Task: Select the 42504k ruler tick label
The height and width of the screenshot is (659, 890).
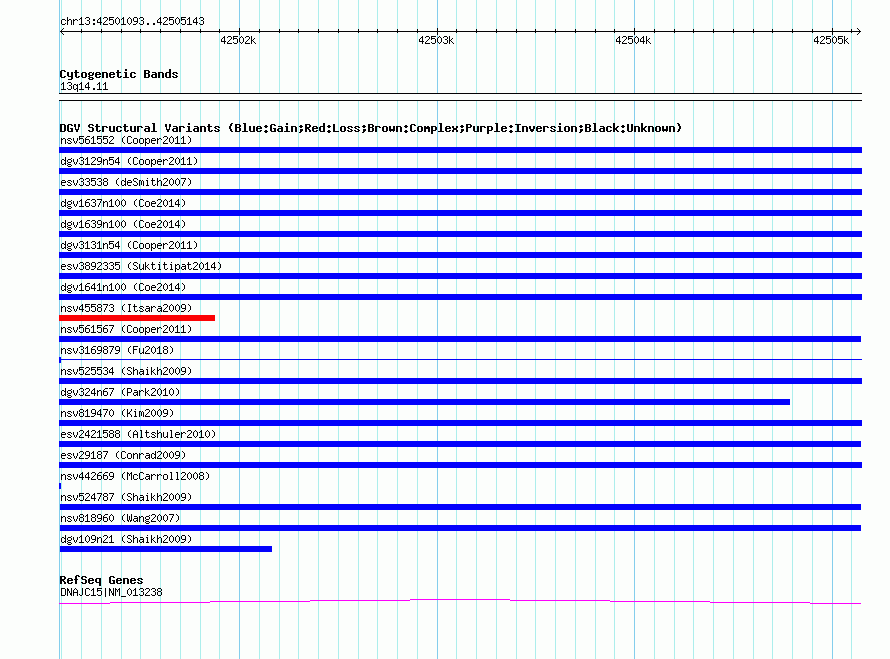Action: [633, 40]
